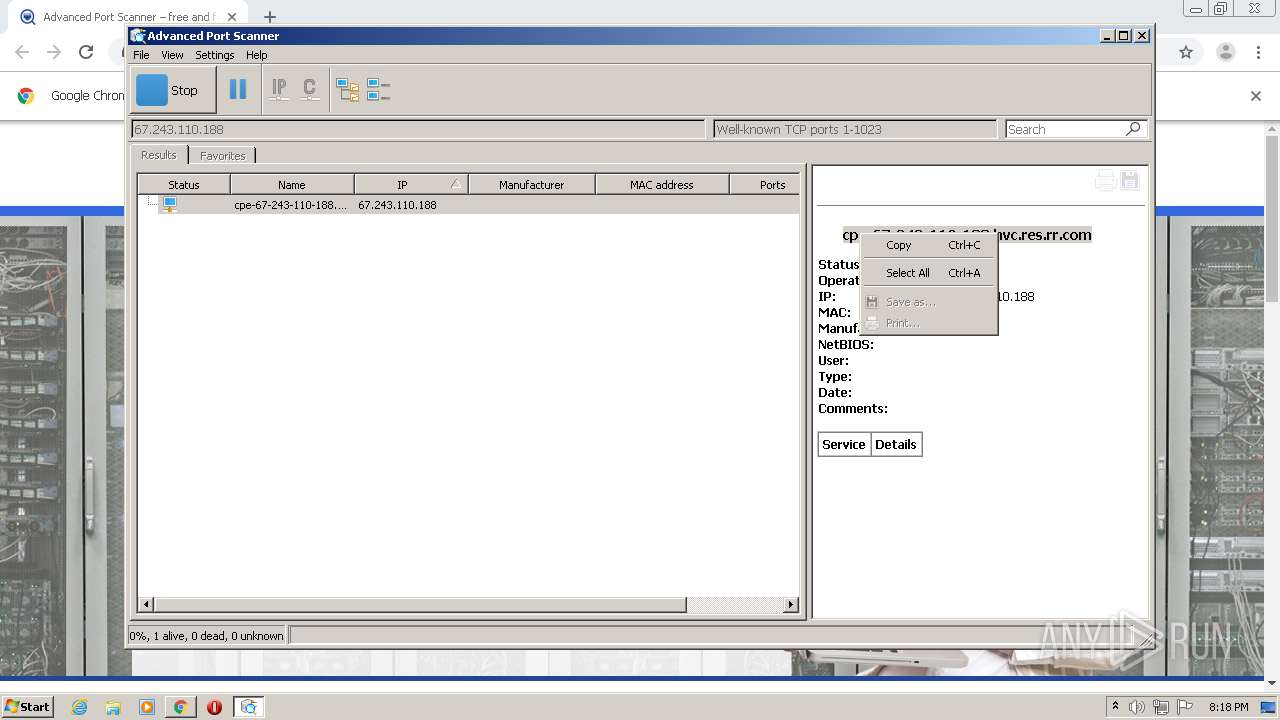Open the Settings menu
Screen dimensions: 1280x720
(x=214, y=55)
